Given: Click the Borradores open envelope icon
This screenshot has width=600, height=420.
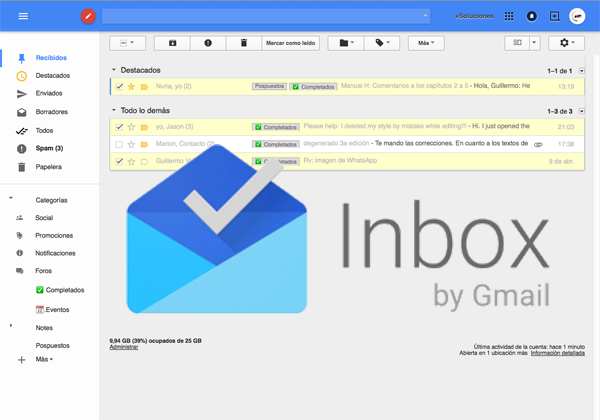Looking at the screenshot, I should point(22,112).
